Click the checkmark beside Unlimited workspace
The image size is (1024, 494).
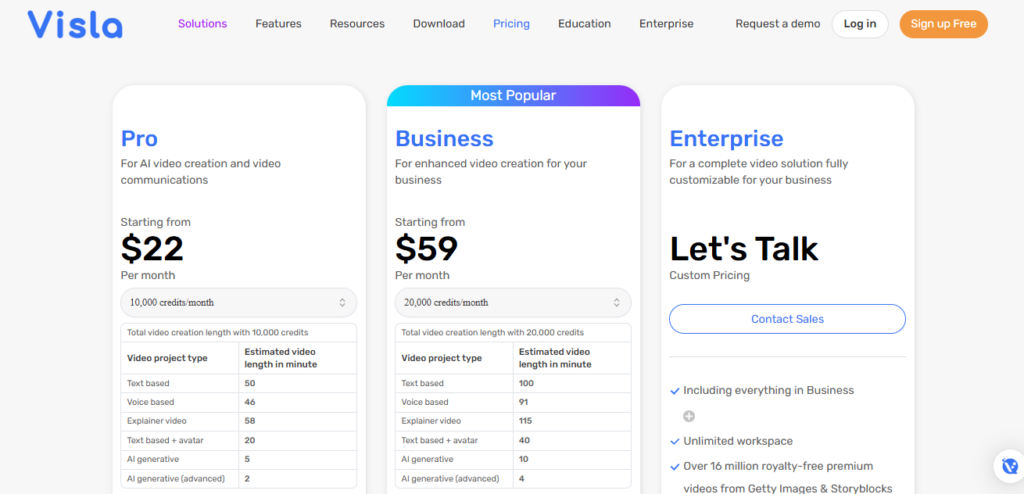pos(675,441)
